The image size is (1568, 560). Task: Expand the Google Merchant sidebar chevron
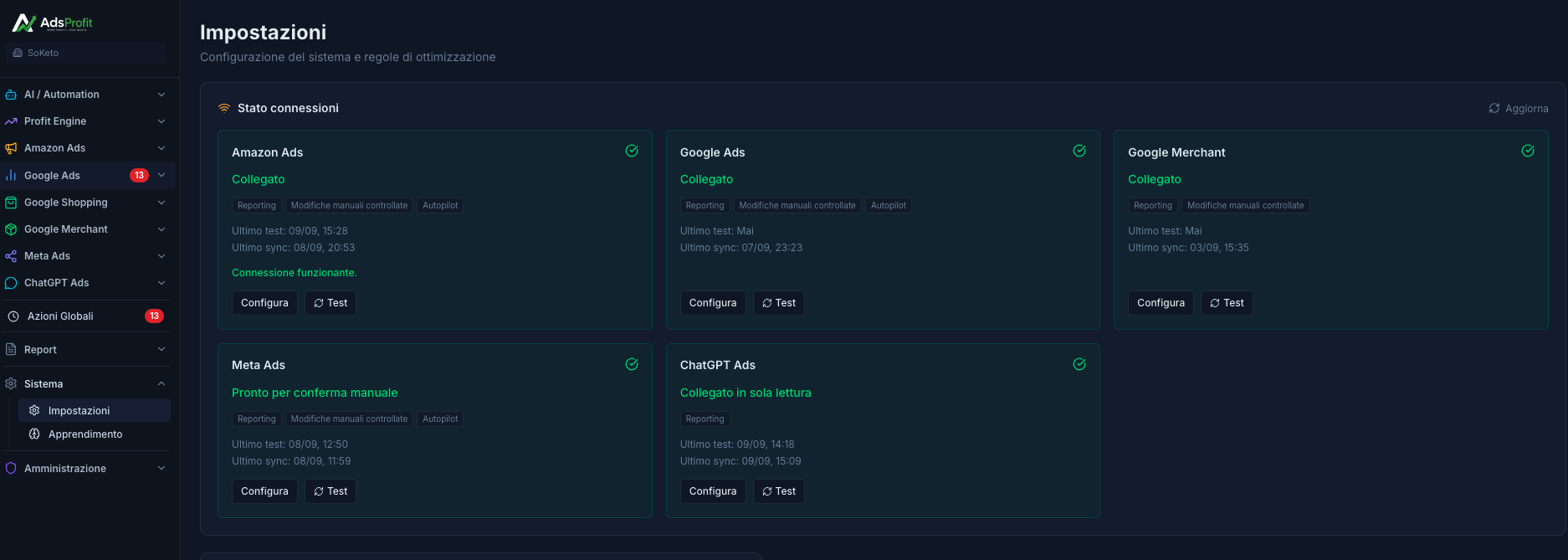click(x=161, y=229)
